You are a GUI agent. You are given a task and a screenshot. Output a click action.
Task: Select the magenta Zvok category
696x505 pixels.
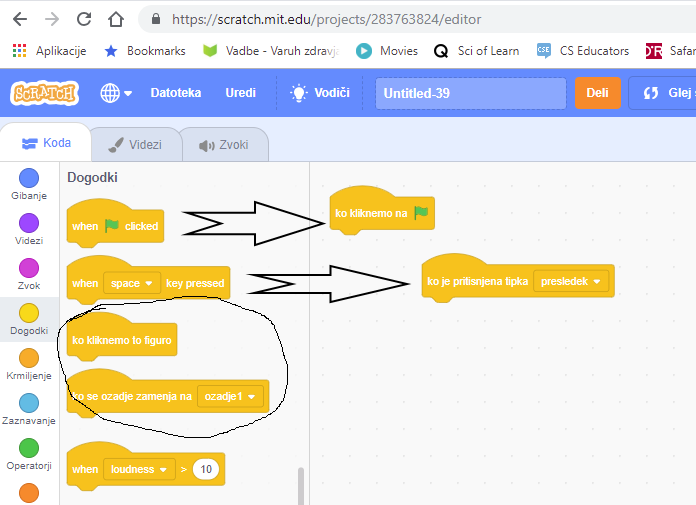29,268
